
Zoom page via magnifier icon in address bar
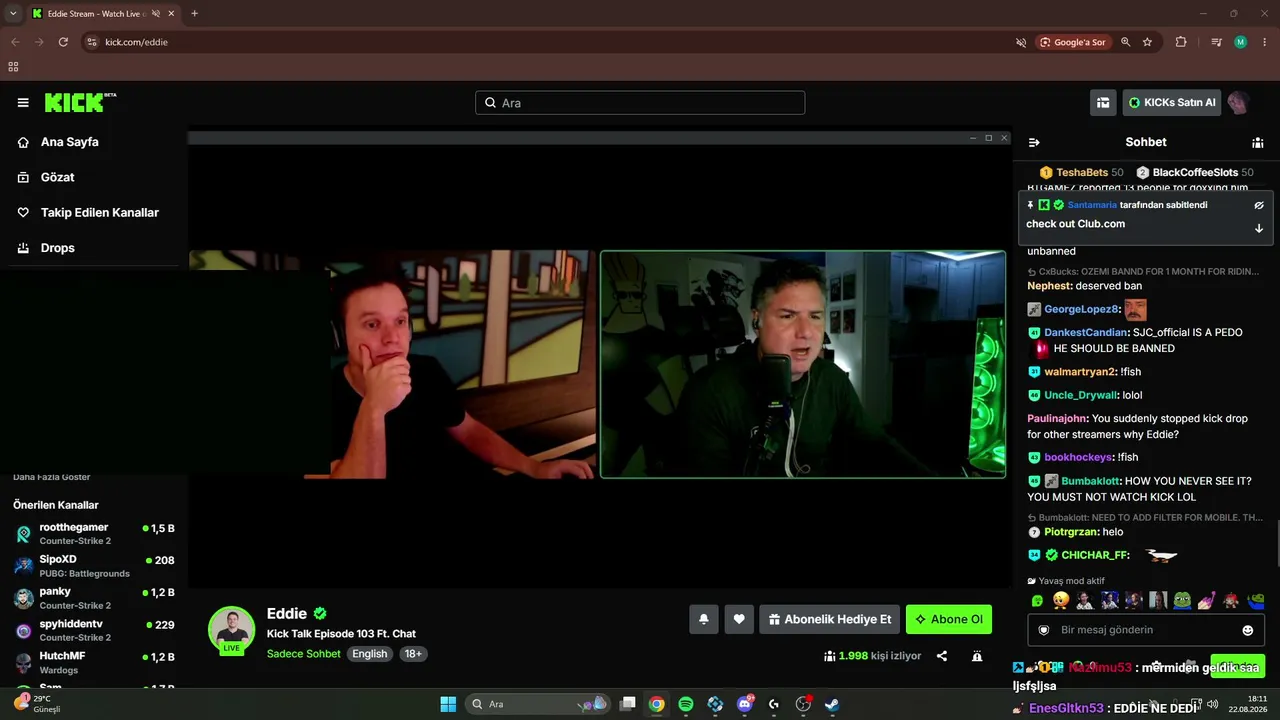tap(1125, 42)
